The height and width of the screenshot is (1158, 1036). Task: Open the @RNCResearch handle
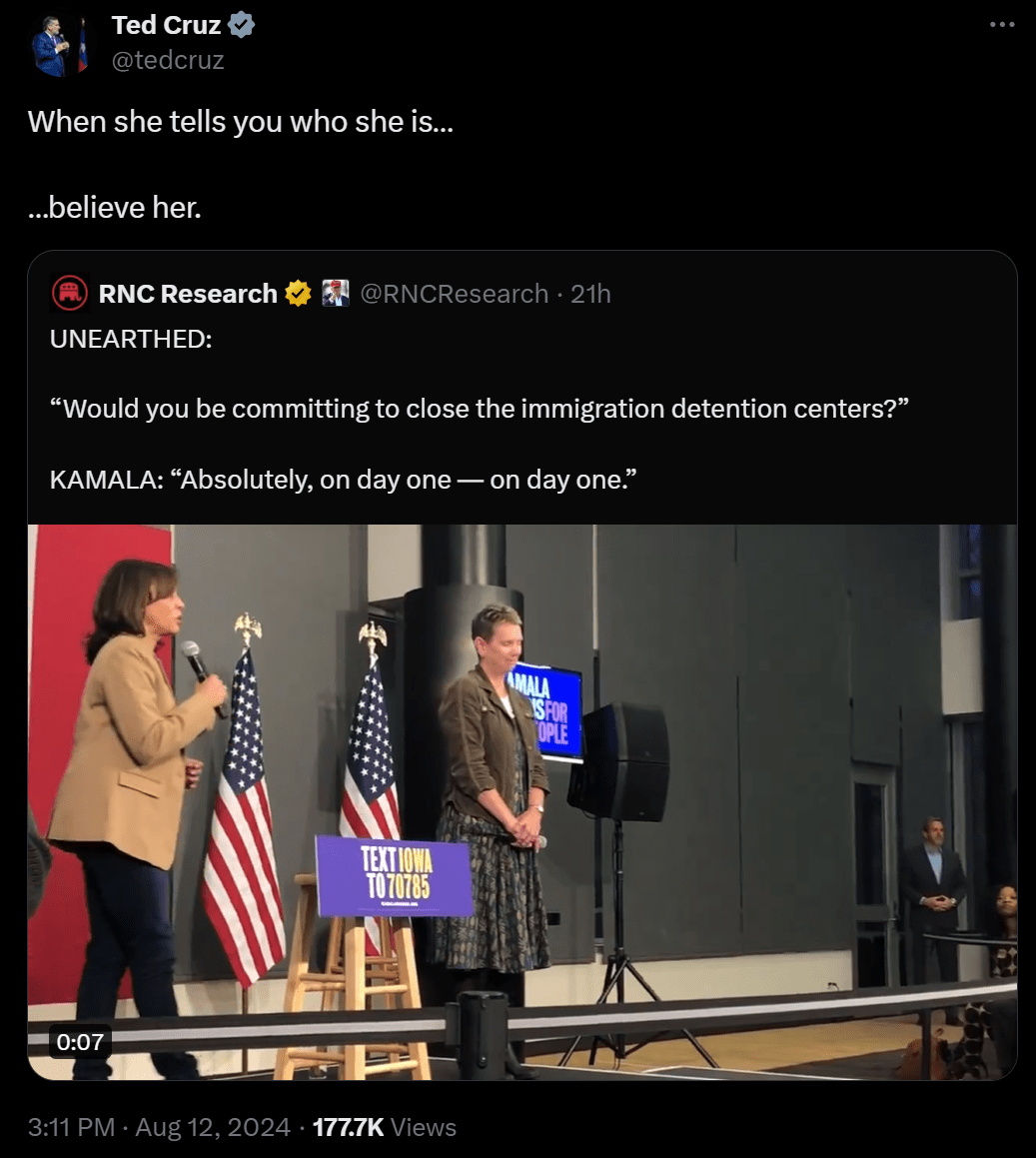455,293
